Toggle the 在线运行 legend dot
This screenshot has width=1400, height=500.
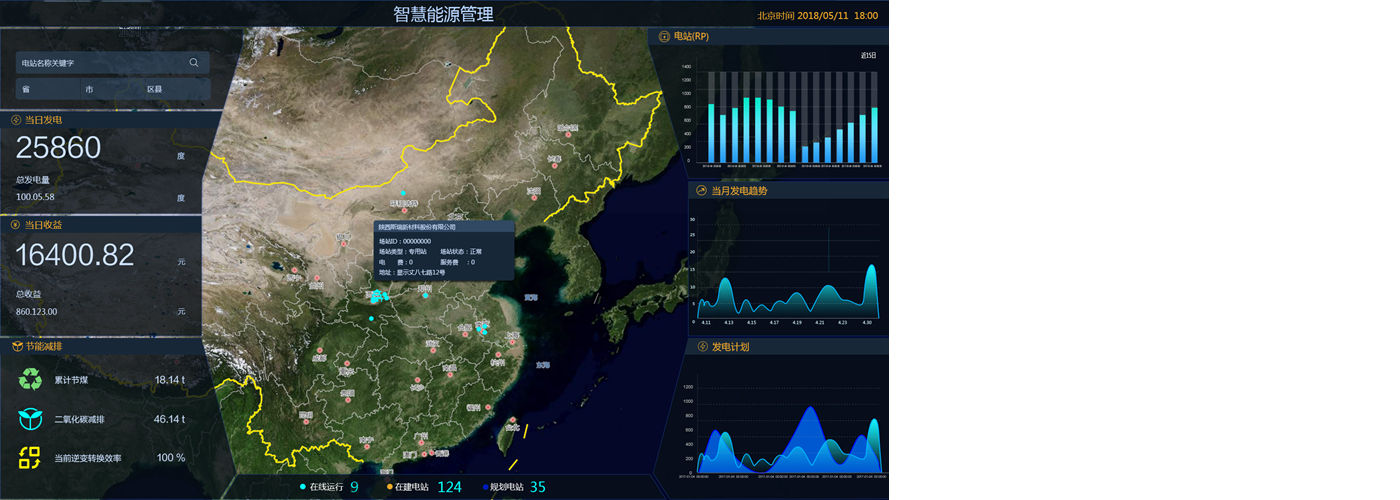[303, 487]
